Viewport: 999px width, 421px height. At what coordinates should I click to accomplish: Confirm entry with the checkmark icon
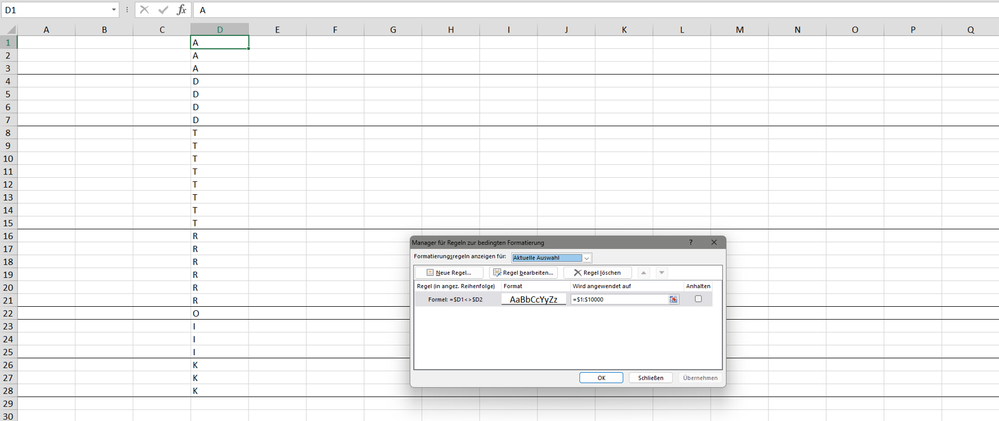point(163,10)
